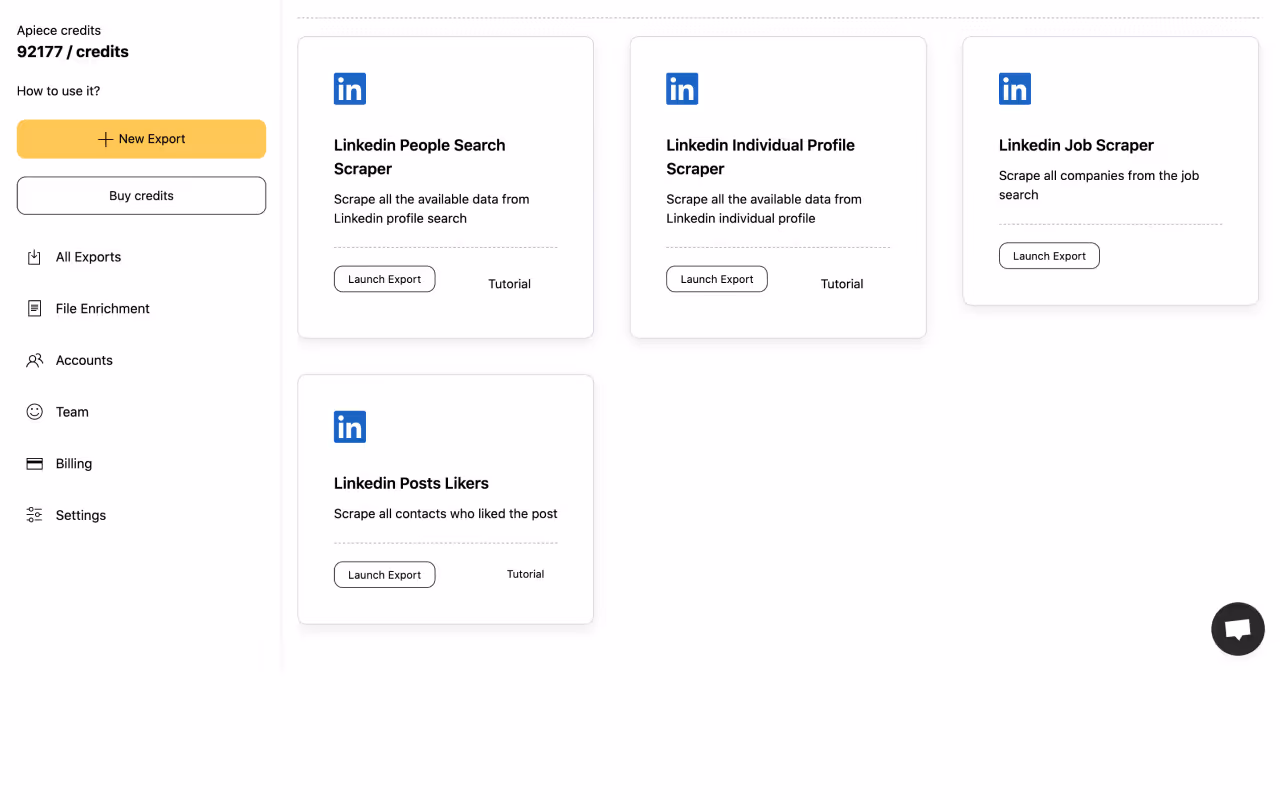Click the Linkedin People Search Scraper title

coord(420,157)
